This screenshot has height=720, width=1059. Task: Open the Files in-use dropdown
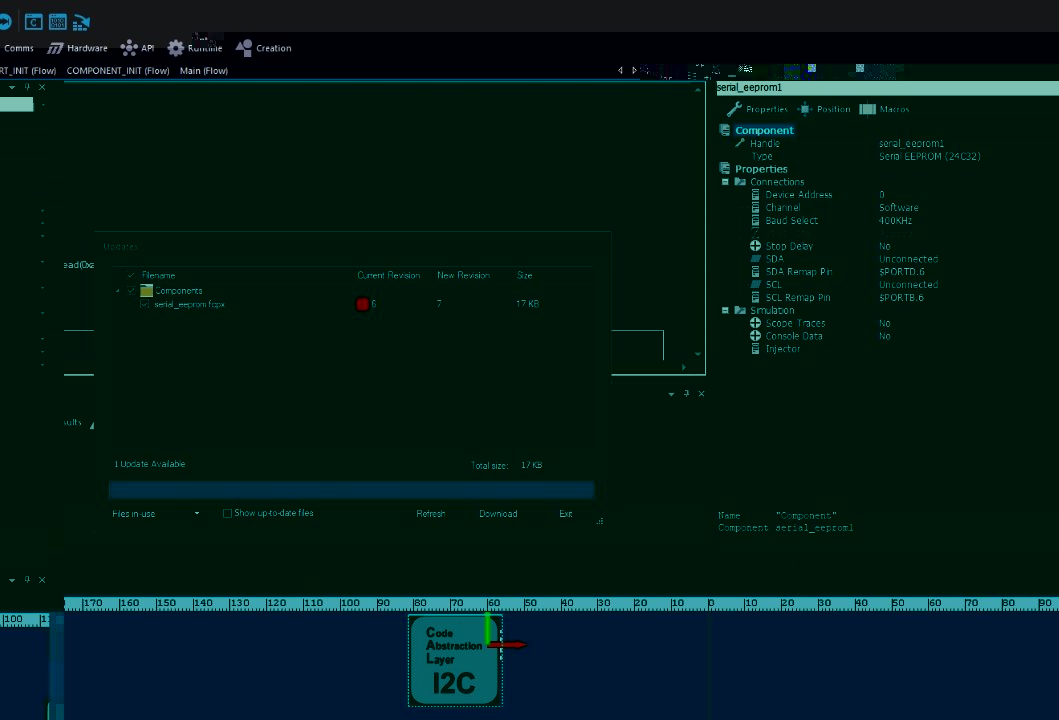156,513
